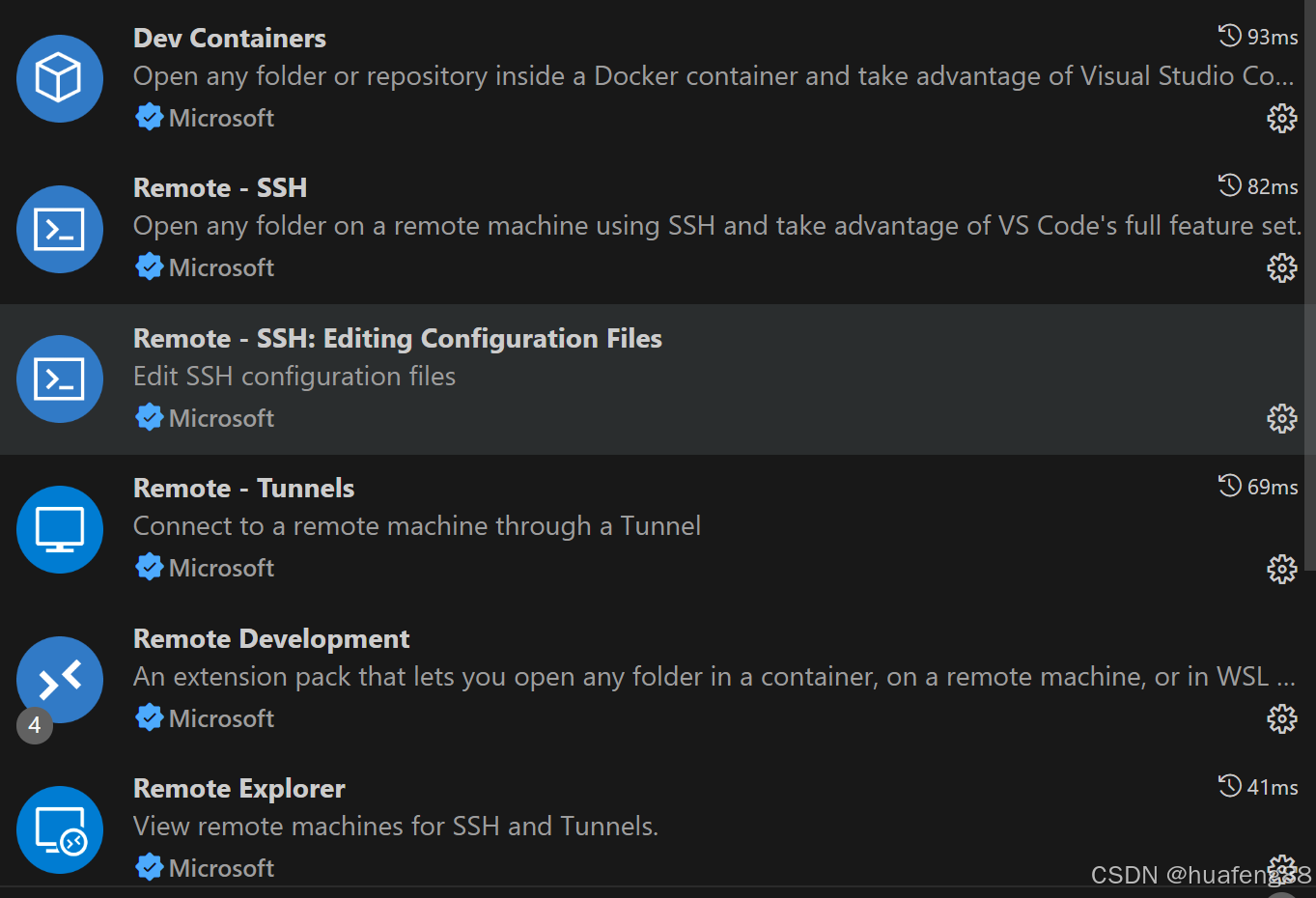The image size is (1316, 898).
Task: Select the 'Remote - Tunnels' extension title
Action: click(x=243, y=488)
